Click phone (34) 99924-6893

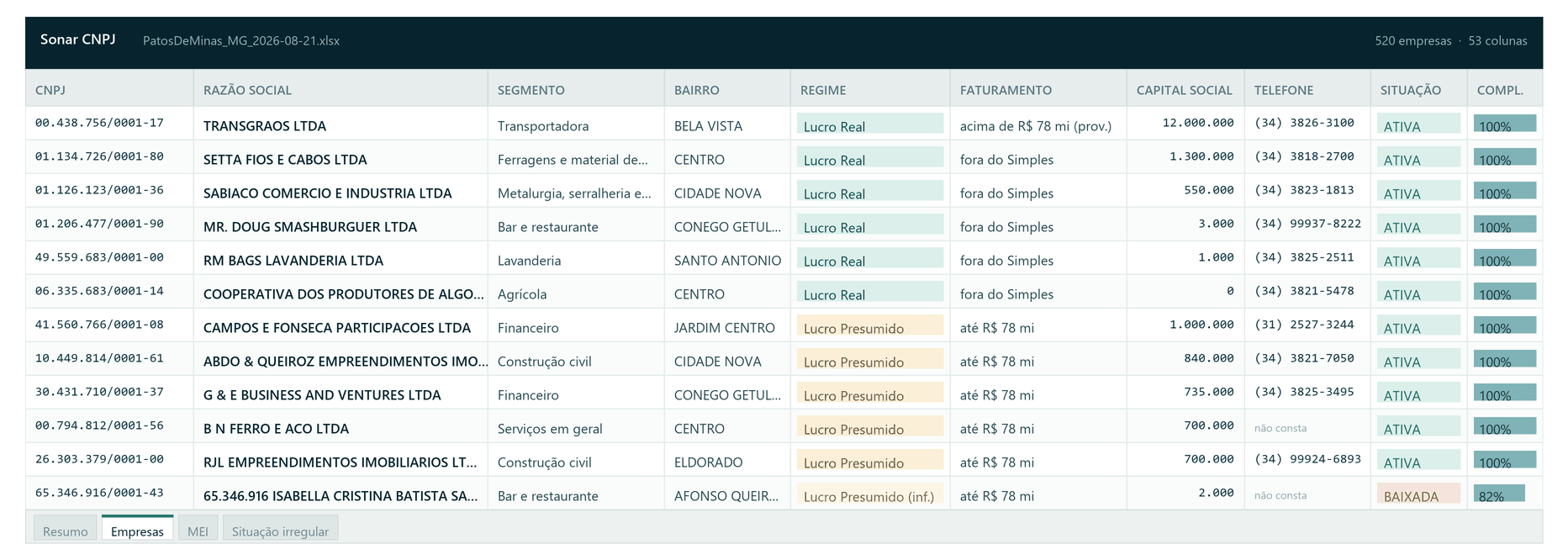[1307, 459]
